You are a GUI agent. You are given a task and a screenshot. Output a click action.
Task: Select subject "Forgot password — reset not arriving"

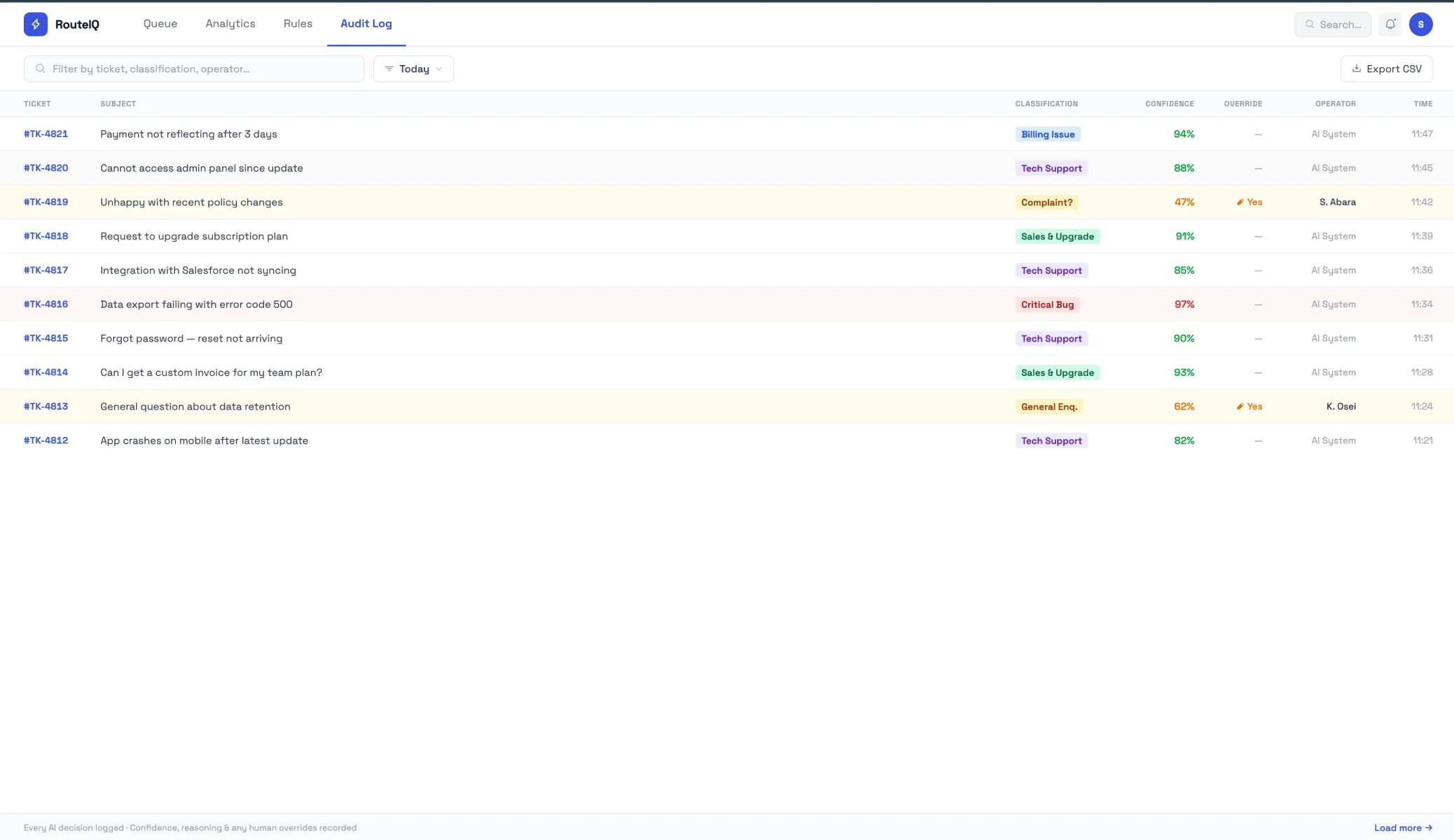pyautogui.click(x=191, y=338)
